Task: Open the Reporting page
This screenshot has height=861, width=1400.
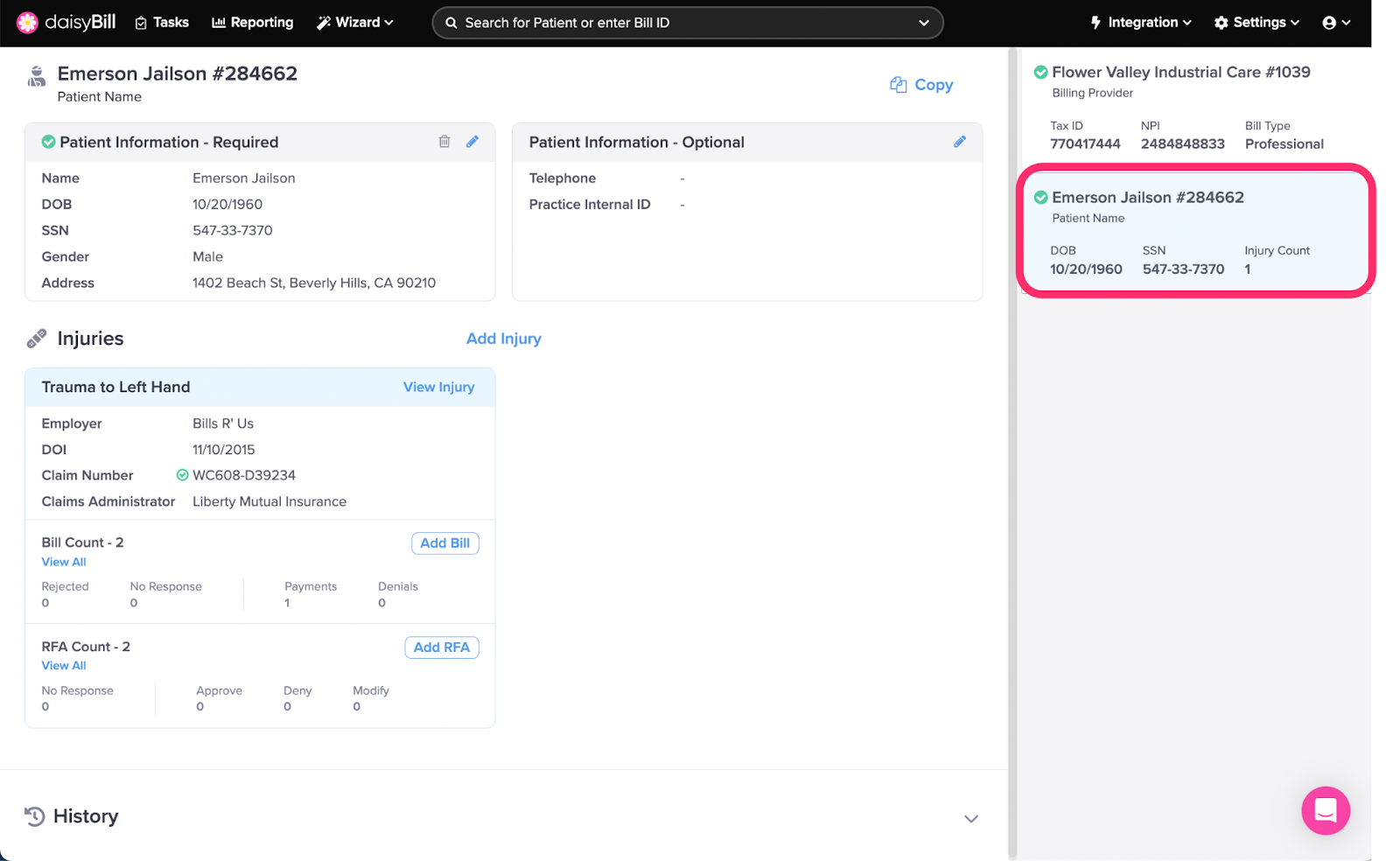Action: (x=253, y=23)
